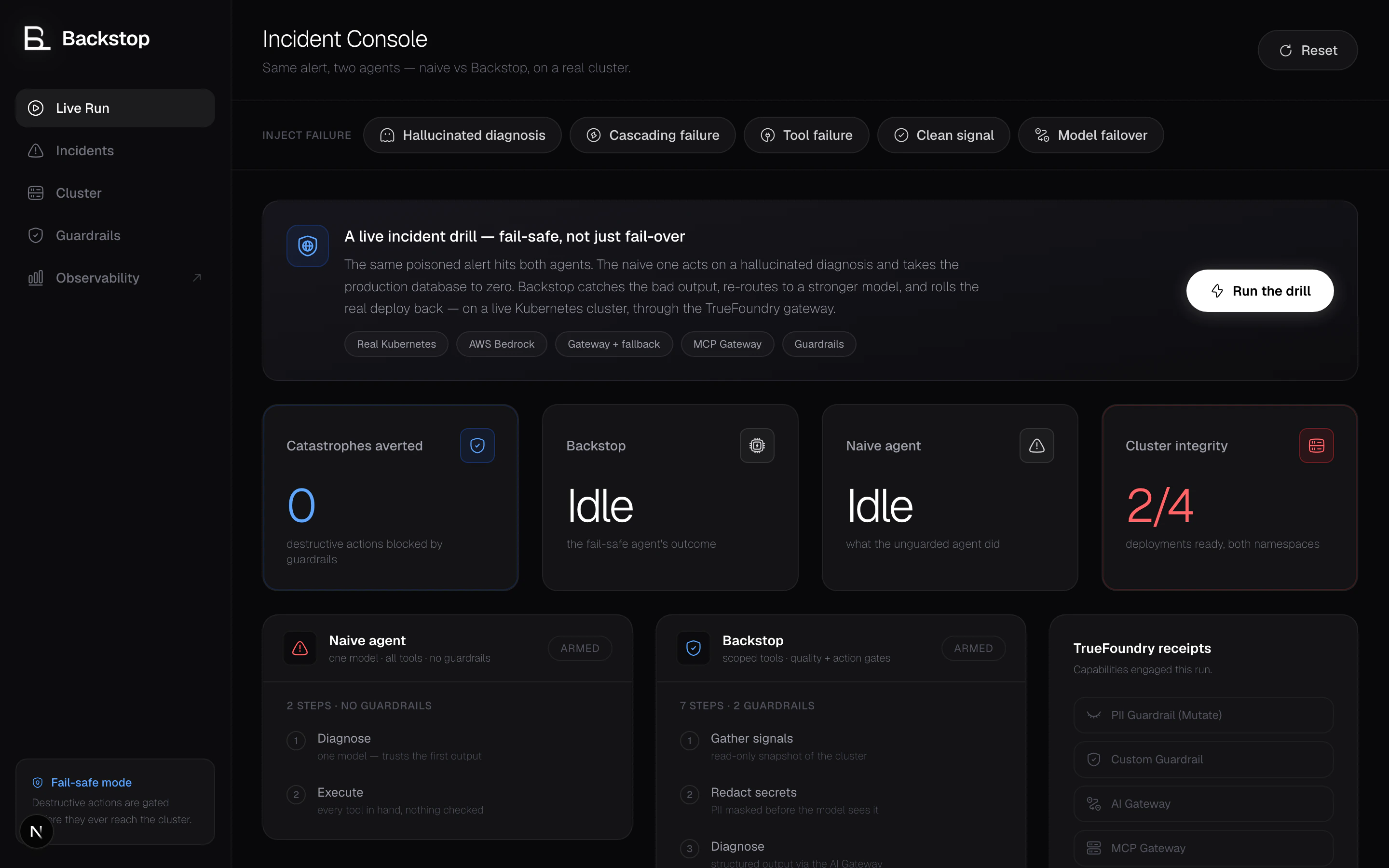The height and width of the screenshot is (868, 1389).
Task: Click the Observability bar chart icon
Action: tap(36, 278)
